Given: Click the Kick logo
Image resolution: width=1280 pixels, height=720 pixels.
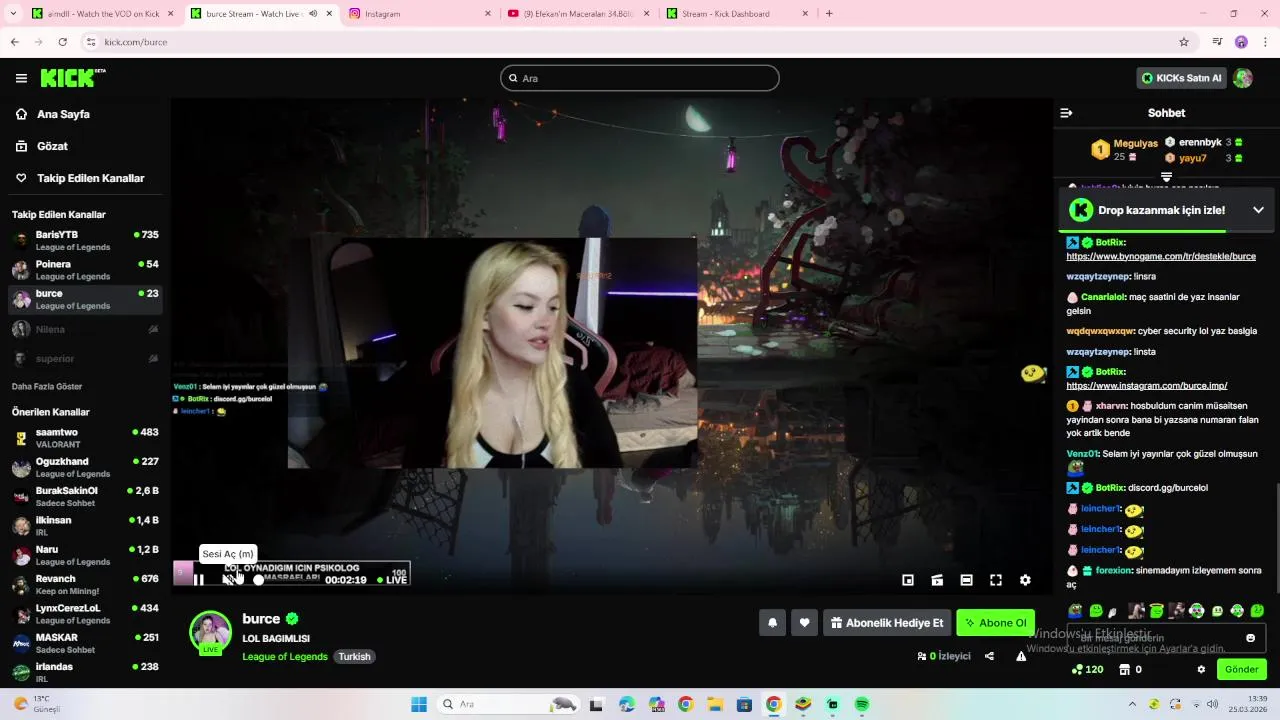Looking at the screenshot, I should pyautogui.click(x=72, y=78).
